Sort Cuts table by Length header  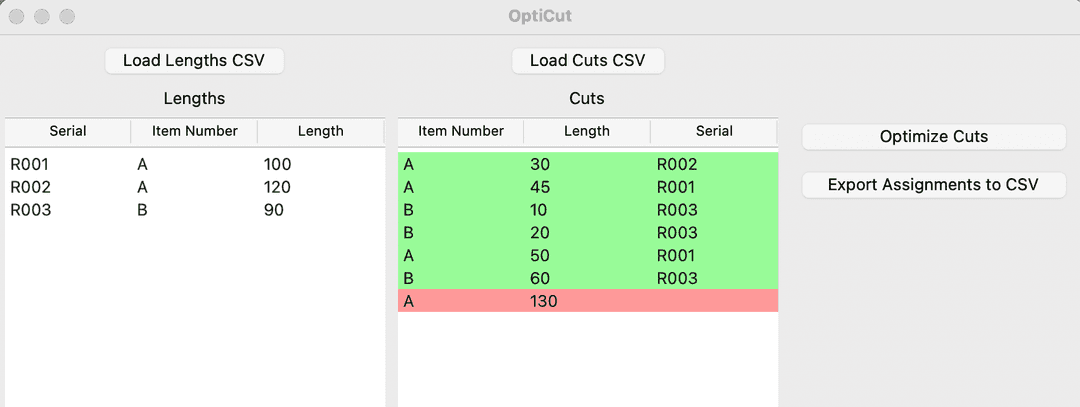click(587, 131)
